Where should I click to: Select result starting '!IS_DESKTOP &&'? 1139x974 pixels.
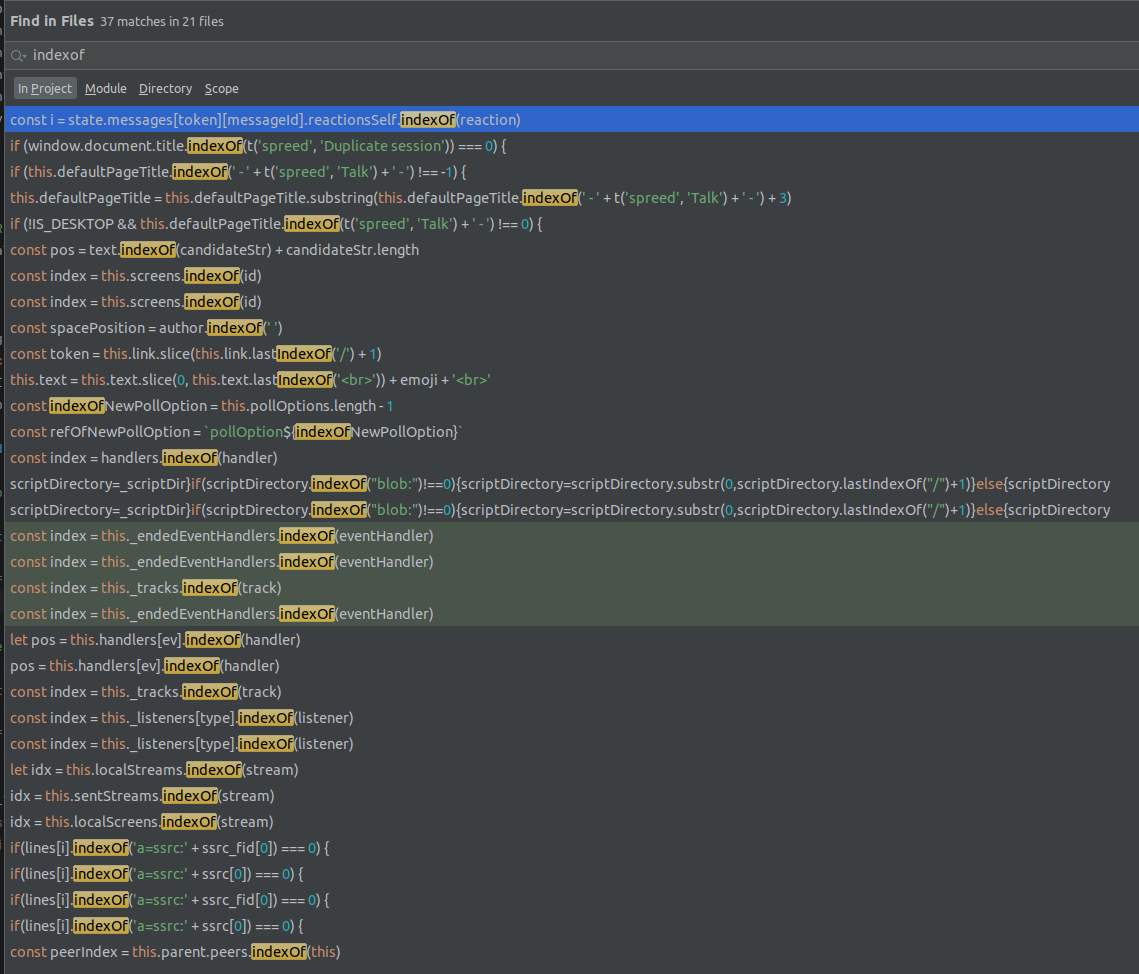[x=572, y=224]
